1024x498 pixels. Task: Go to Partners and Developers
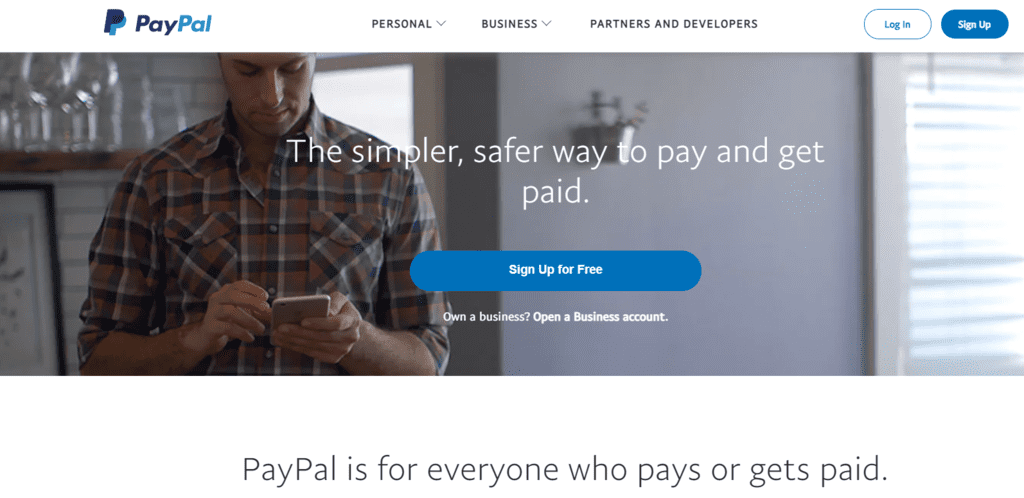point(674,24)
